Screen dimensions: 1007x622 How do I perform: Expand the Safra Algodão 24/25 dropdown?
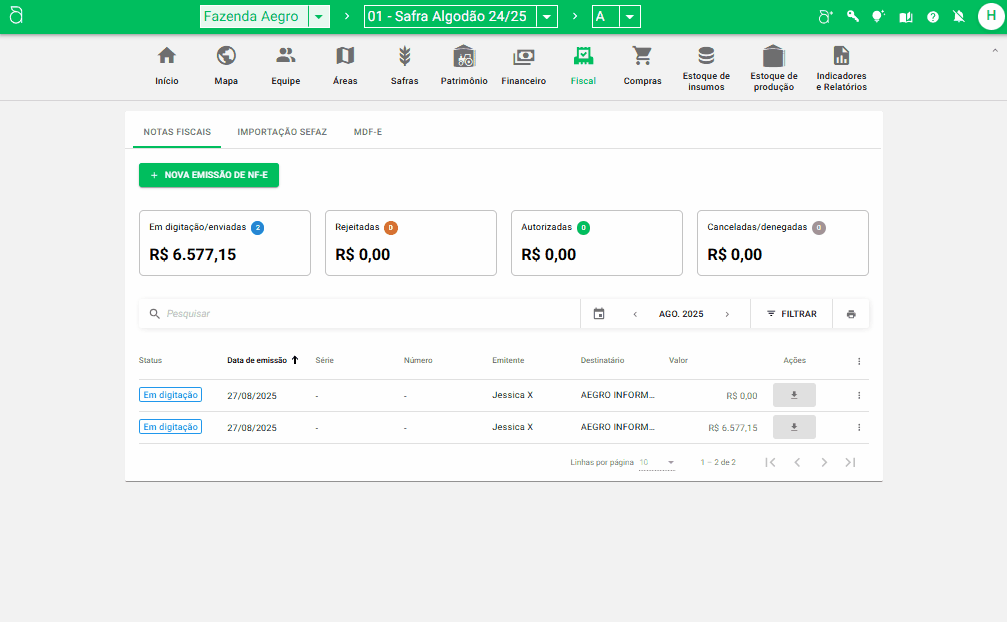(x=546, y=17)
